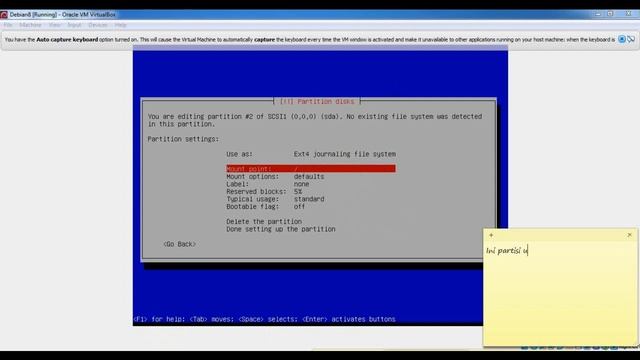Close the yellow sticky note
The width and height of the screenshot is (640, 360).
click(x=629, y=235)
